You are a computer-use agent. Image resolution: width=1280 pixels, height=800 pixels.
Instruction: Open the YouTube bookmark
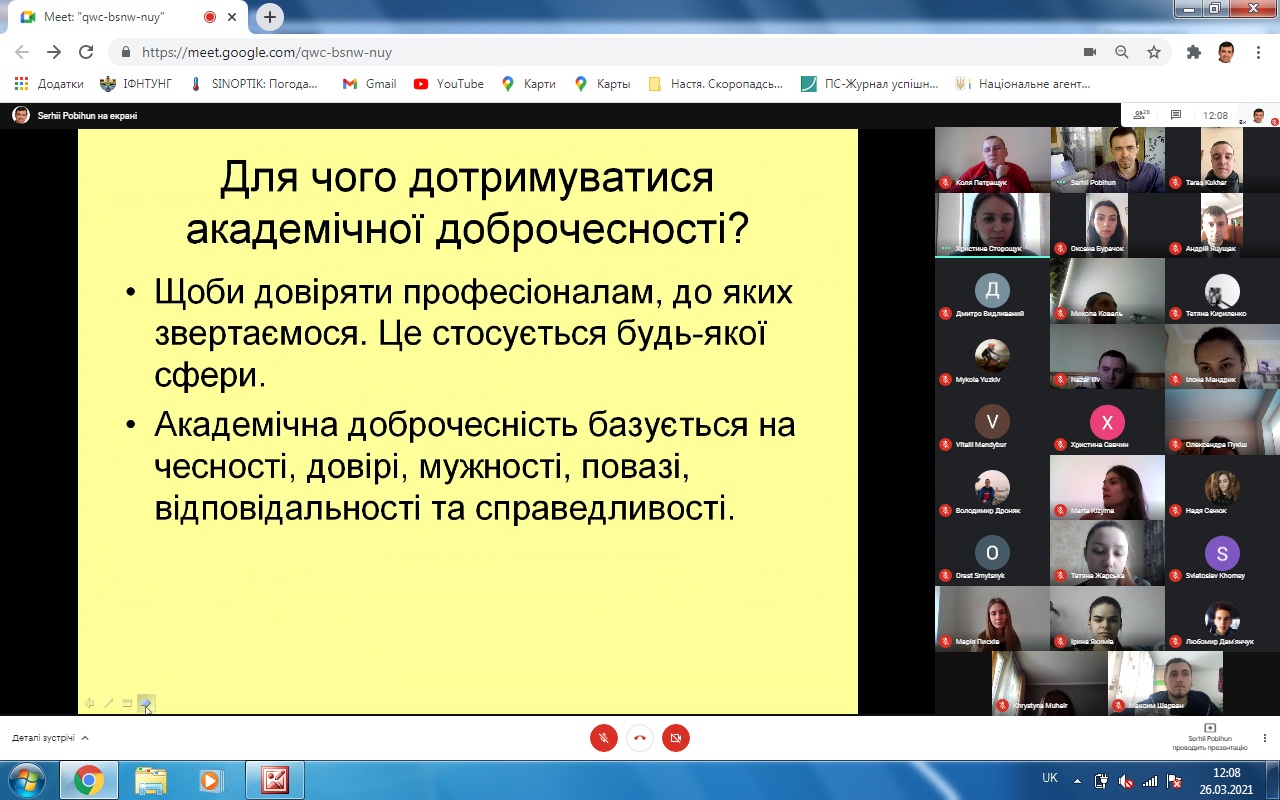pyautogui.click(x=449, y=84)
